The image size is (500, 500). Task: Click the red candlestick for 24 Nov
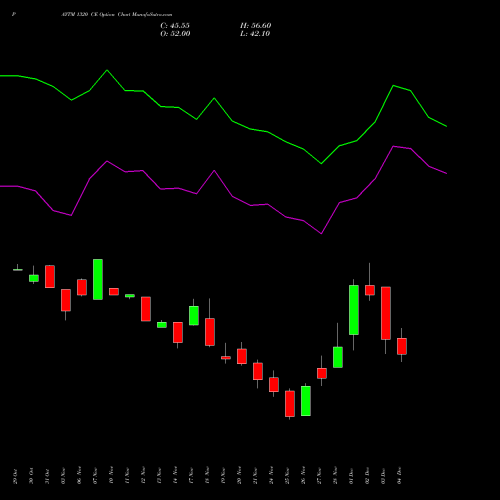pyautogui.click(x=274, y=385)
